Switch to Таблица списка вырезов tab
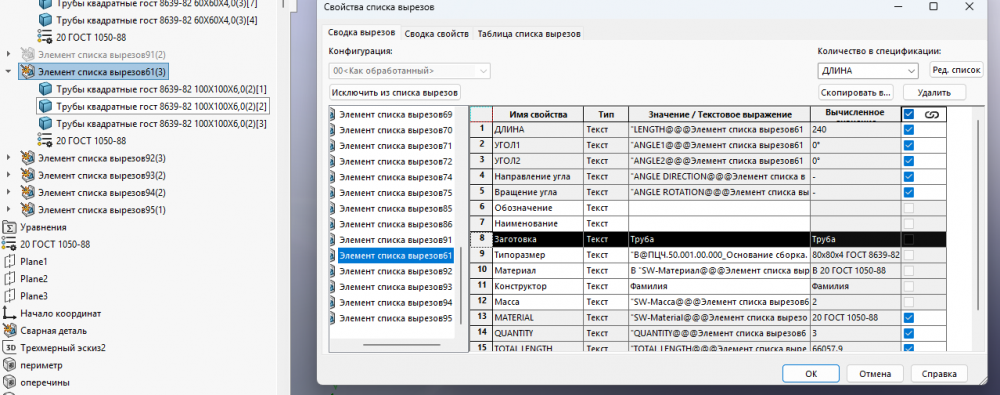The image size is (1000, 395). pyautogui.click(x=529, y=34)
